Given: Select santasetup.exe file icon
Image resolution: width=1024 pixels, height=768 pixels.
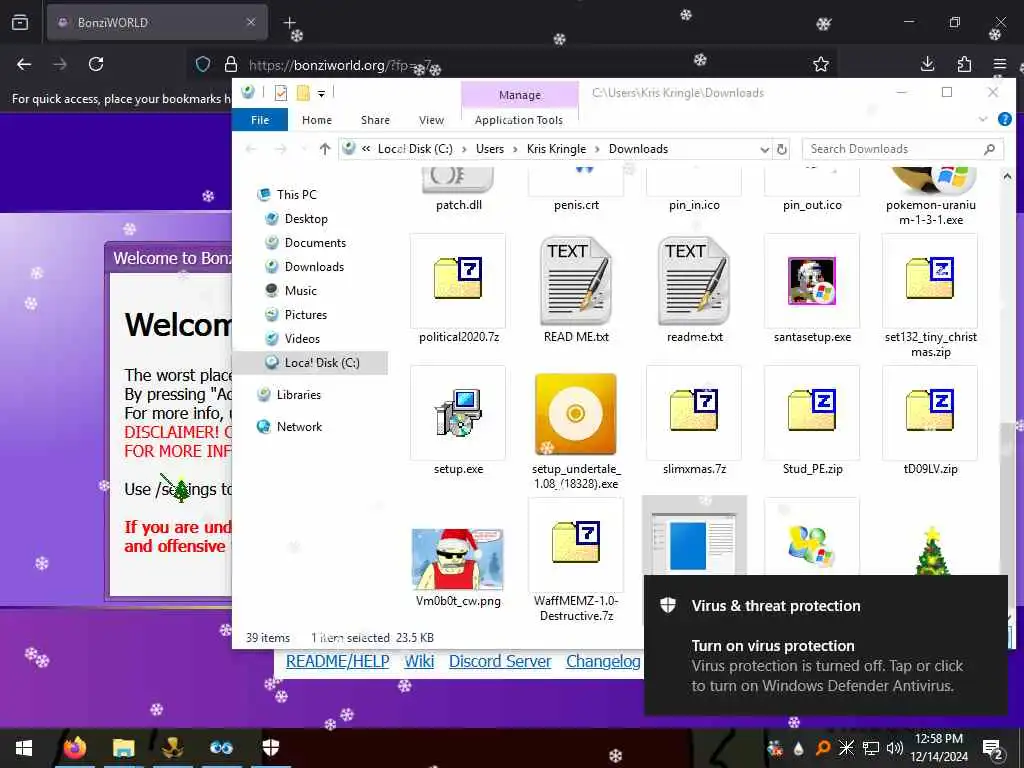Looking at the screenshot, I should 812,281.
